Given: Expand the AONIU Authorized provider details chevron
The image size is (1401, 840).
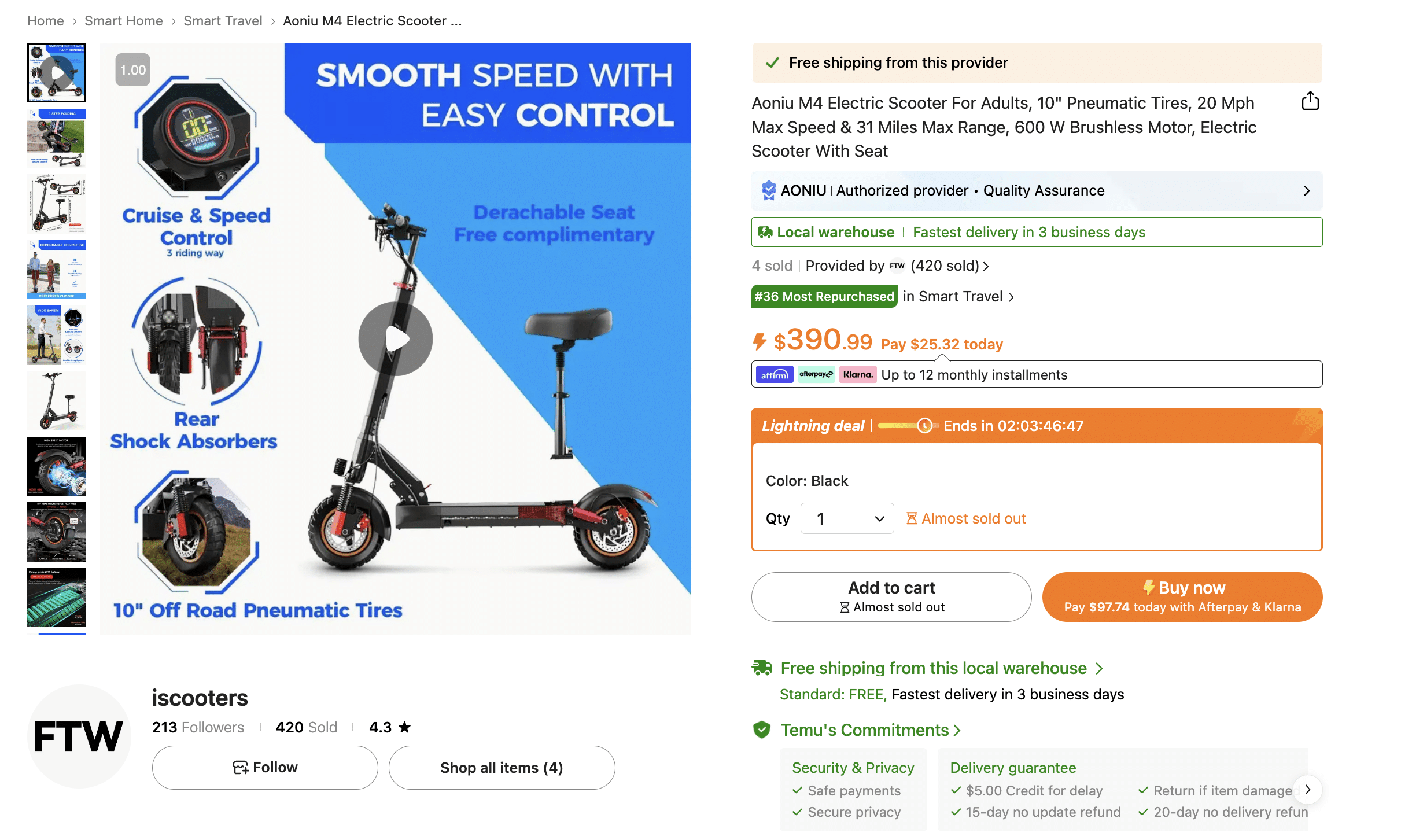Looking at the screenshot, I should 1307,190.
